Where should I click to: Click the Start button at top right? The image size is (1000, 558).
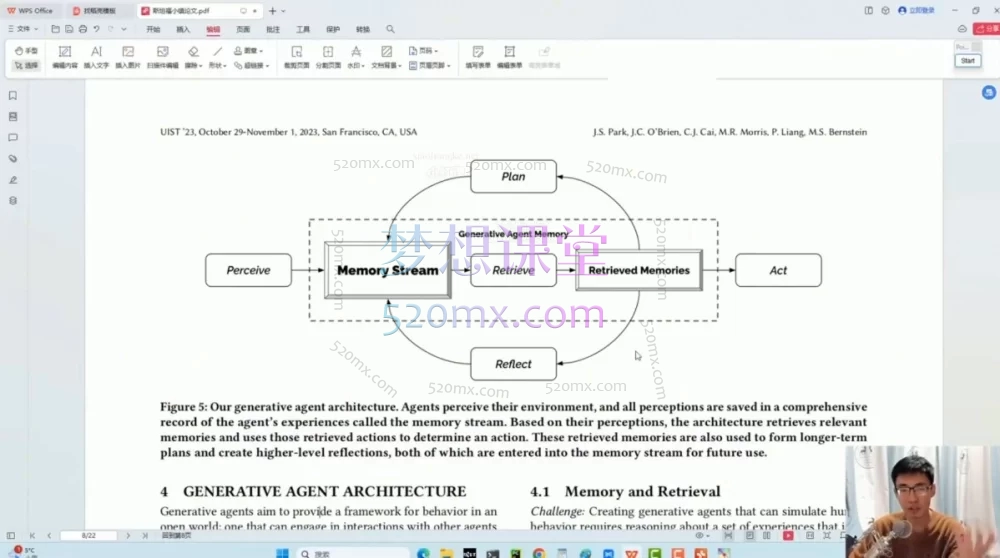click(967, 61)
